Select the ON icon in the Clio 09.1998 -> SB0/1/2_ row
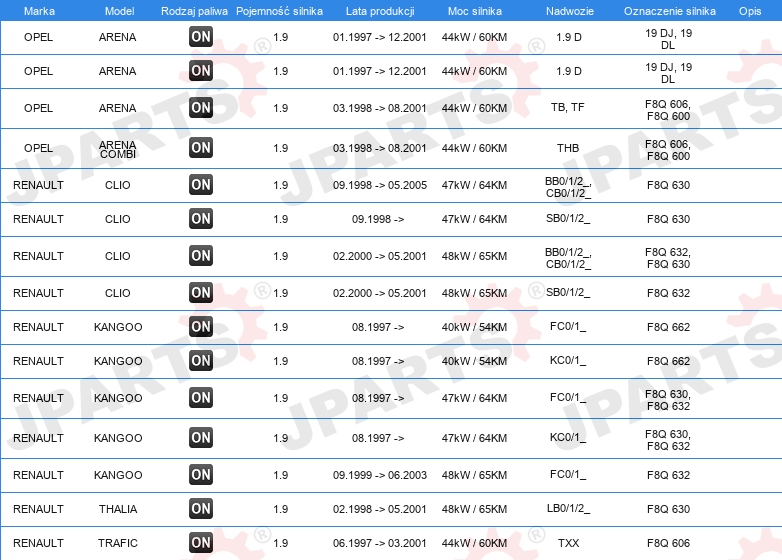This screenshot has height=560, width=782. coord(201,218)
